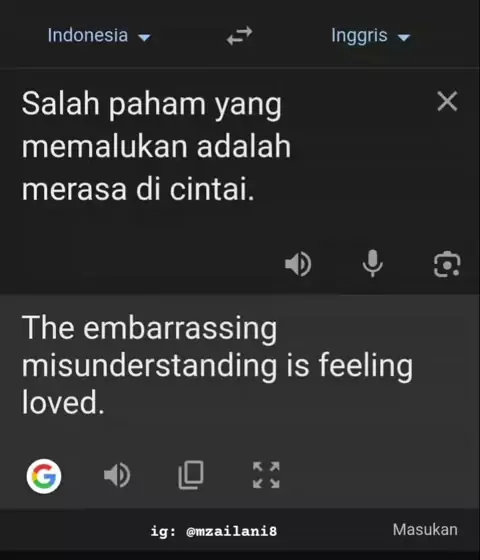Tap the word "loved." in the result
The image size is (480, 560).
[63, 402]
